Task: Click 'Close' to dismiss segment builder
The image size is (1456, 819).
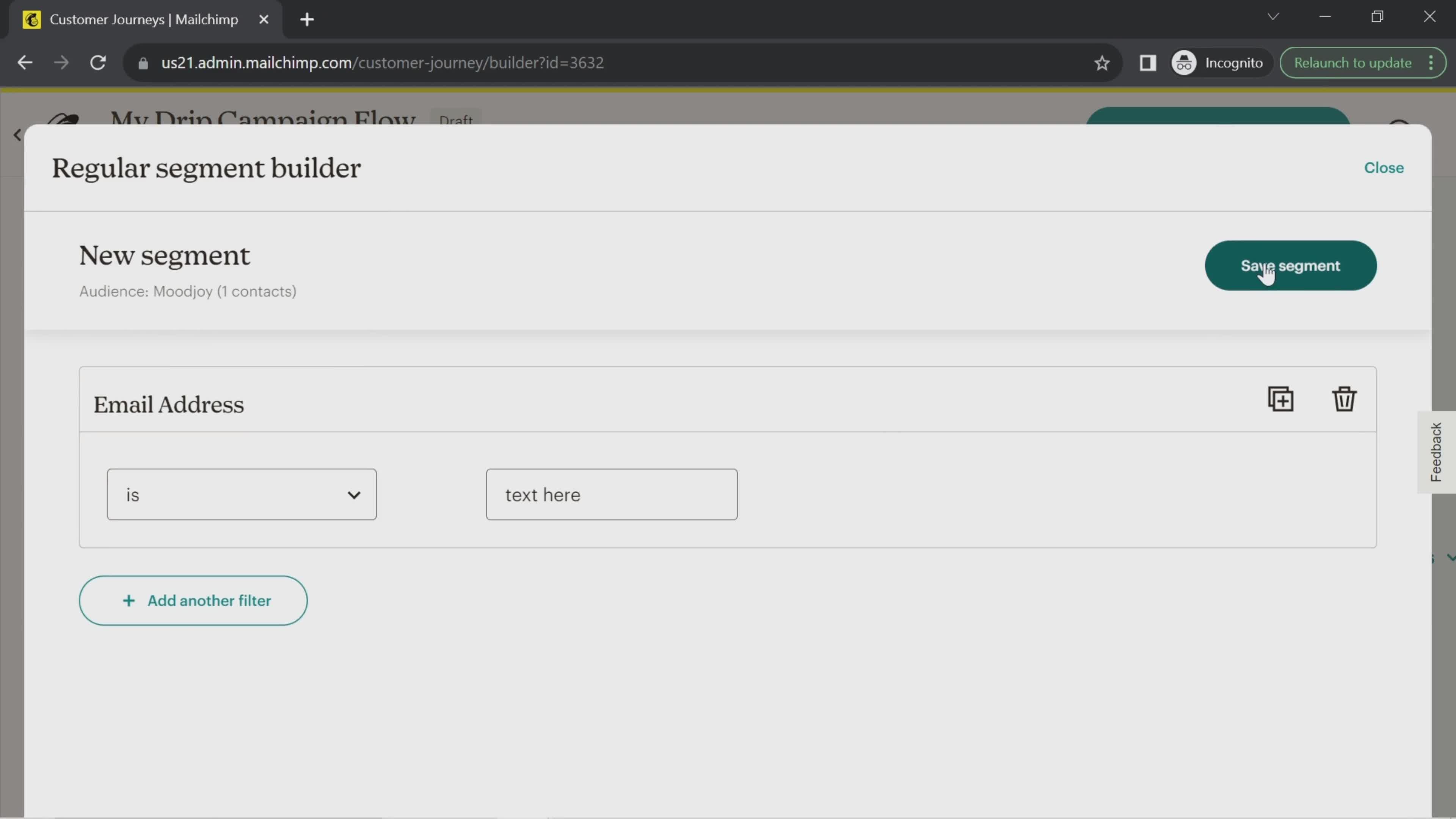Action: pyautogui.click(x=1384, y=167)
